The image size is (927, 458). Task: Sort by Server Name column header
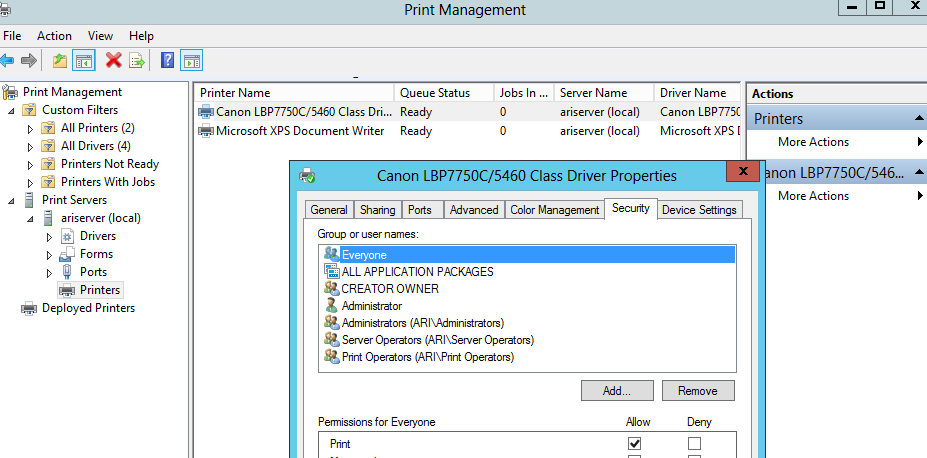pyautogui.click(x=604, y=93)
